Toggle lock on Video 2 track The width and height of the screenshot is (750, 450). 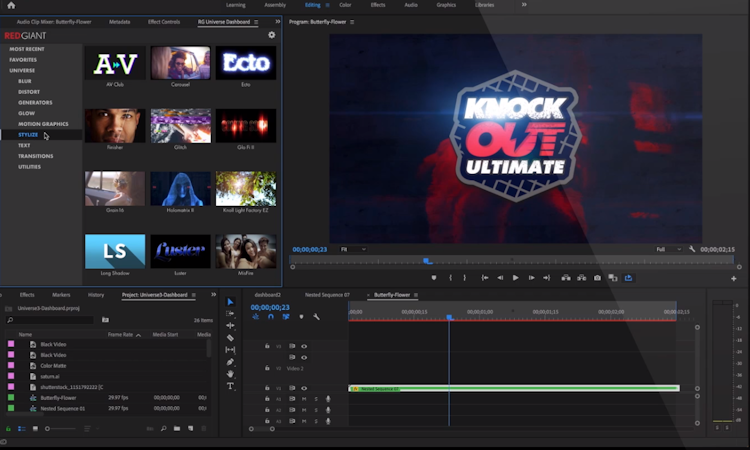coord(267,367)
